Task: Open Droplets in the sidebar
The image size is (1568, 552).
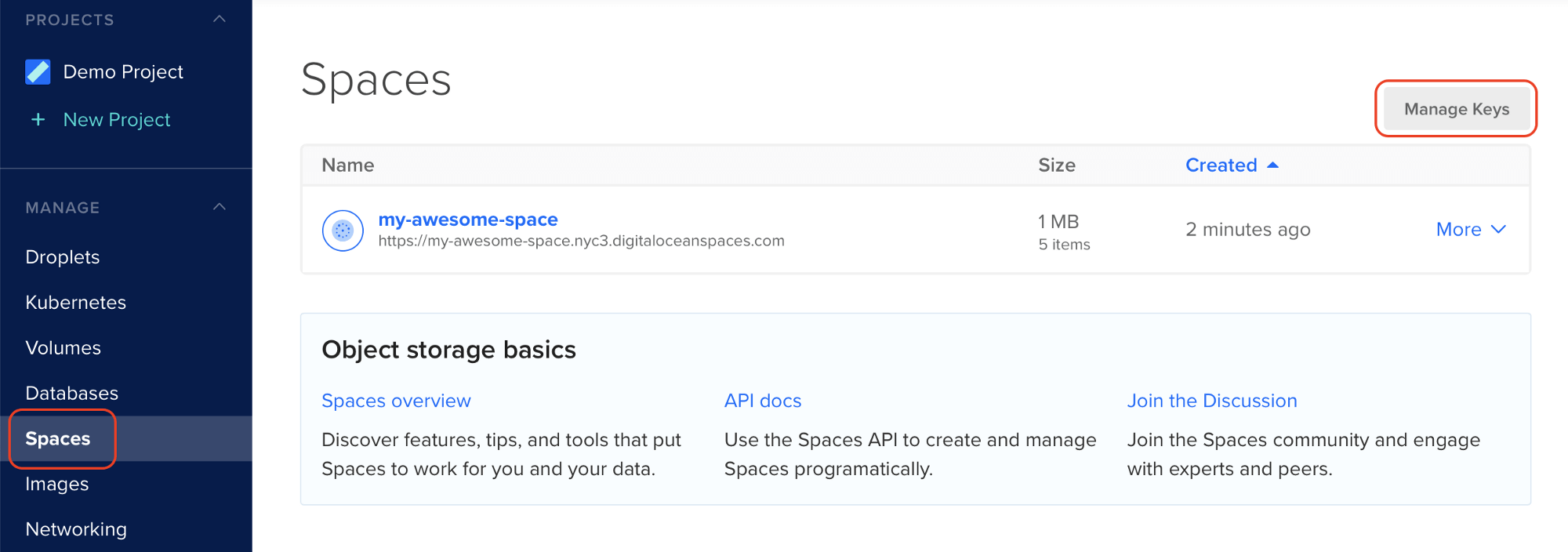Action: point(63,257)
